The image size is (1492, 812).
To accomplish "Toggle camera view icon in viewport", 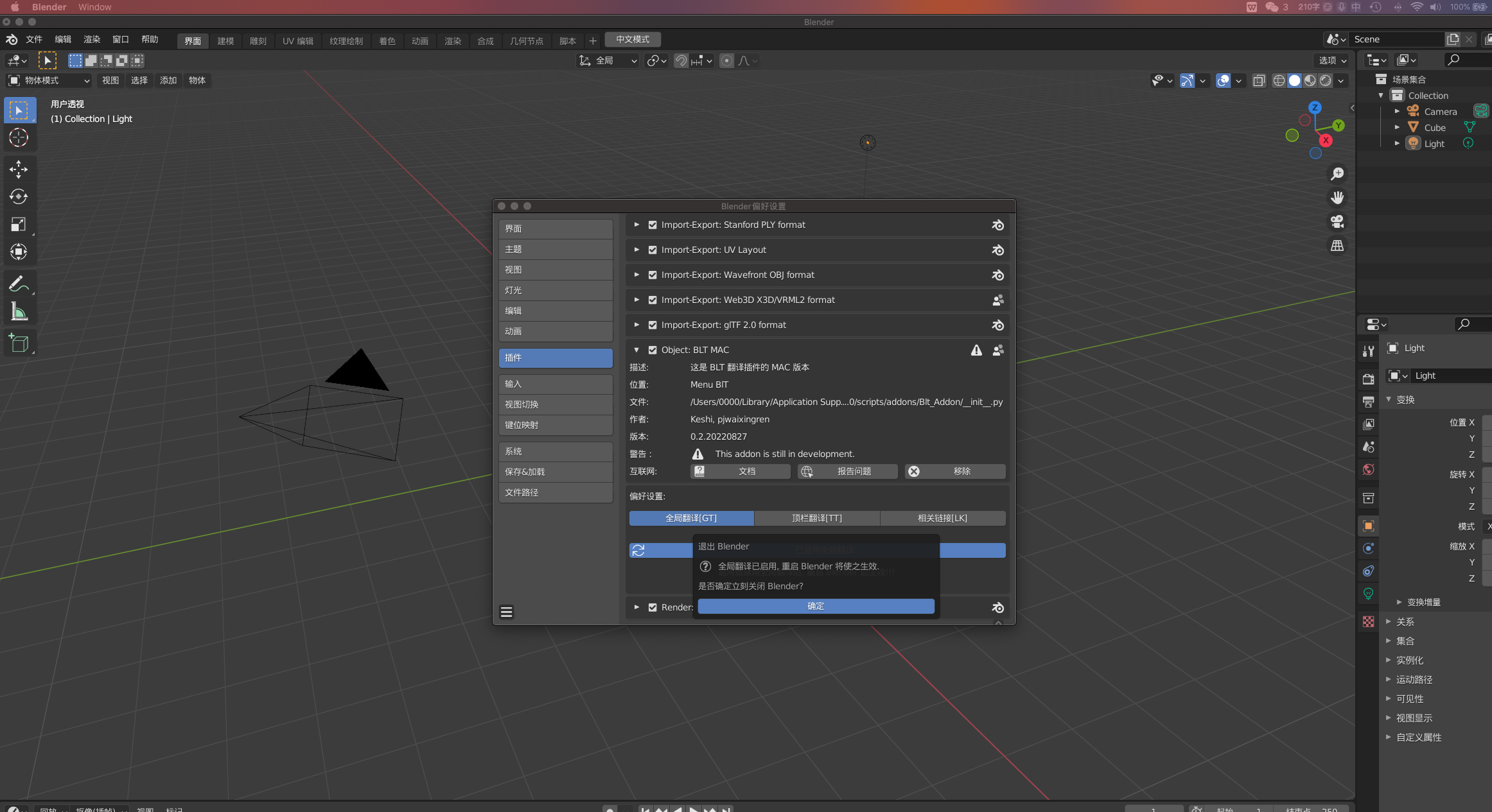I will point(1337,221).
